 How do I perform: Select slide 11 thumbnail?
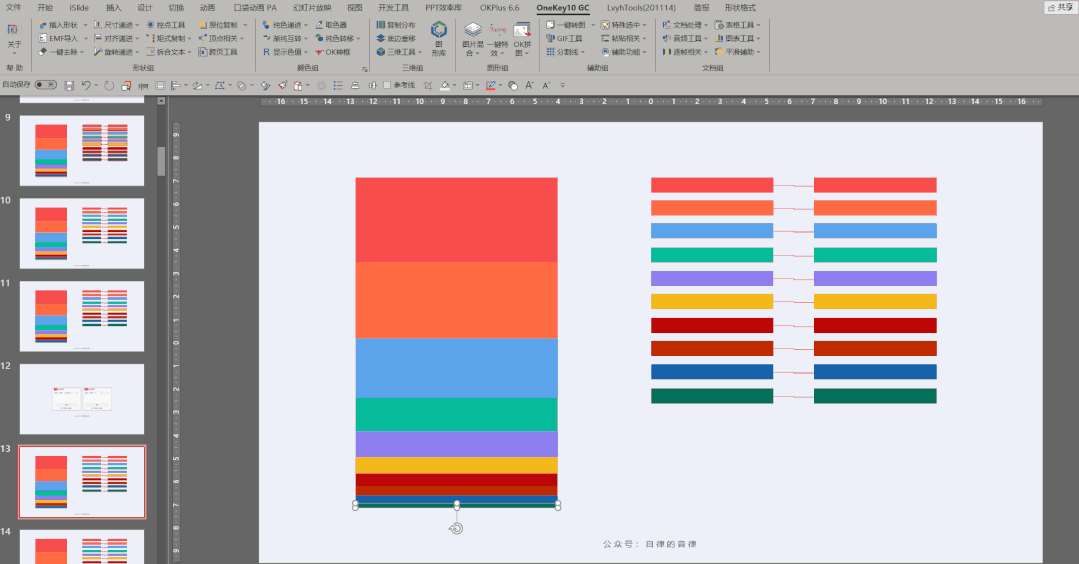82,316
